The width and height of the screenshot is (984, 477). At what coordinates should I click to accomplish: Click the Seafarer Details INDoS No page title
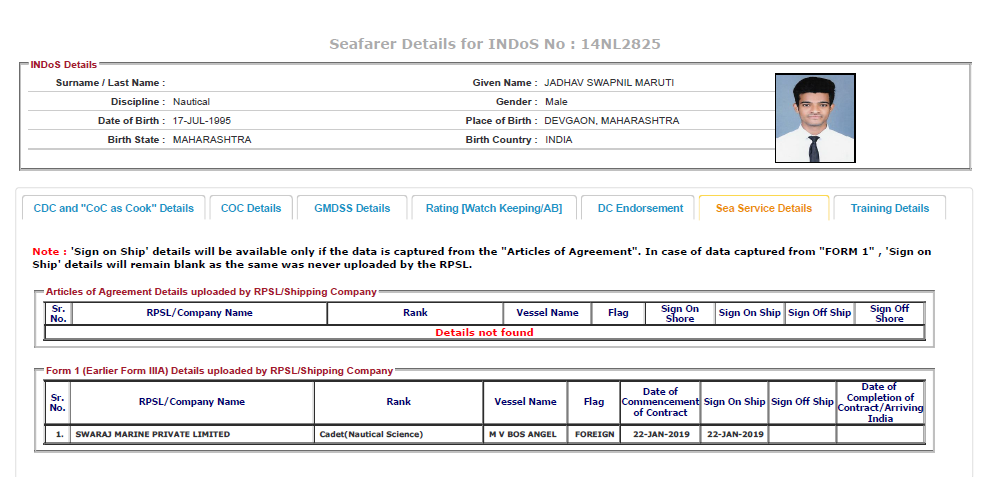[x=495, y=44]
